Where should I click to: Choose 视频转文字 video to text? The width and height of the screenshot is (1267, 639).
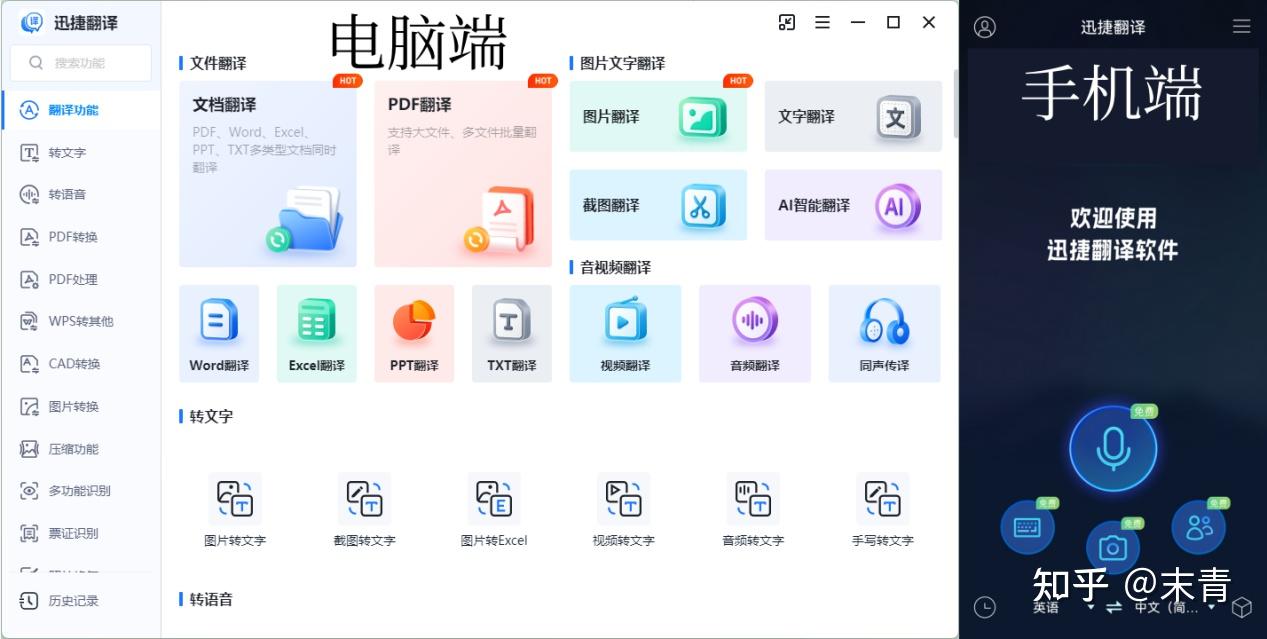click(623, 510)
